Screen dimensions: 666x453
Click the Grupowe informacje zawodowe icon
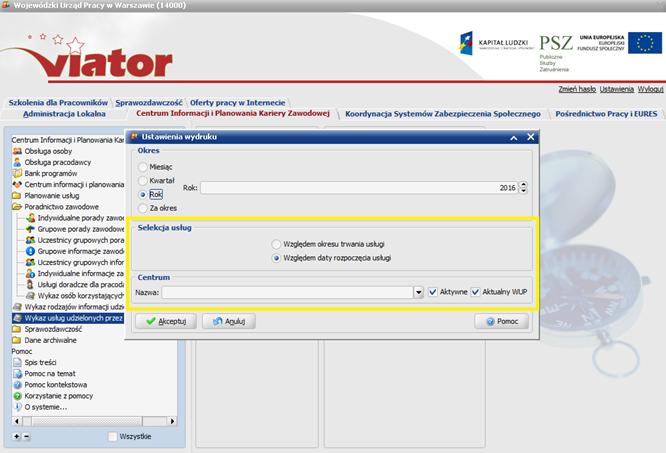[x=30, y=251]
